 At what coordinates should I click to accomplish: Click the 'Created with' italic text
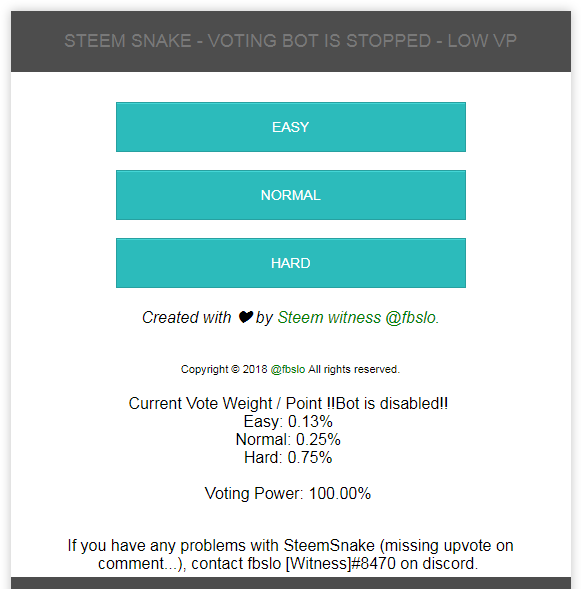tap(187, 318)
